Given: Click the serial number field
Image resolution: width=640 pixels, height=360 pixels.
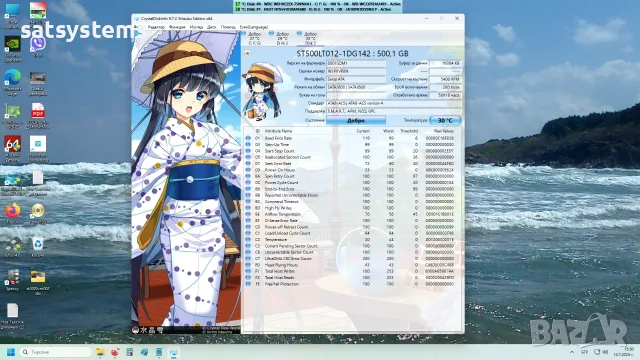Looking at the screenshot, I should [356, 71].
